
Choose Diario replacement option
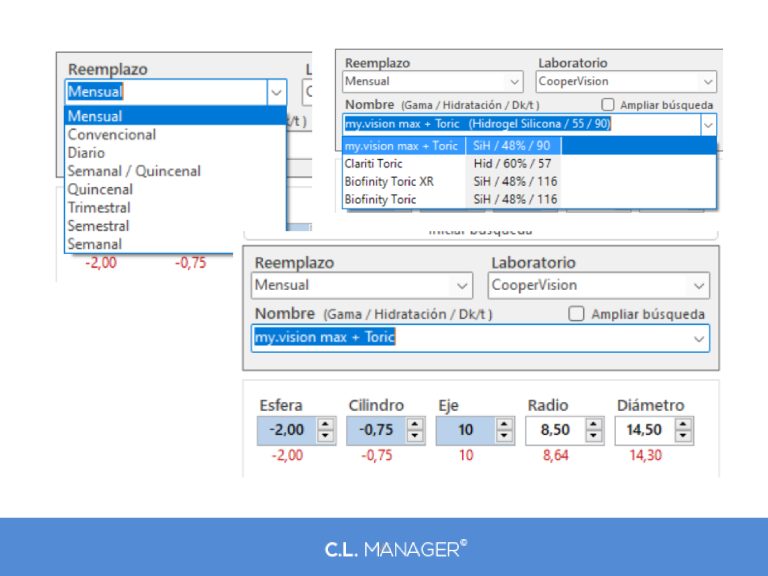86,153
